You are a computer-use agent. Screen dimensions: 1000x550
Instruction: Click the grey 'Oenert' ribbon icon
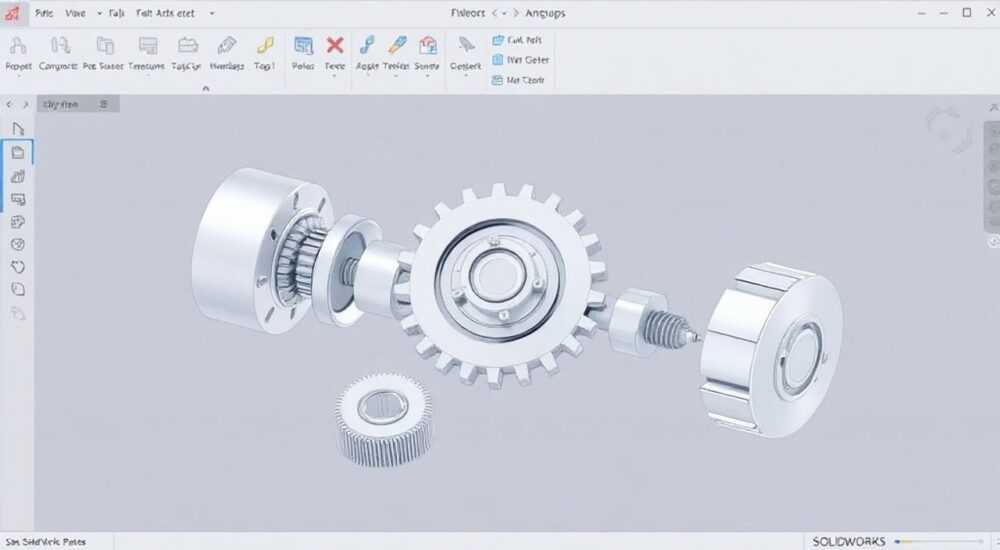pos(466,45)
